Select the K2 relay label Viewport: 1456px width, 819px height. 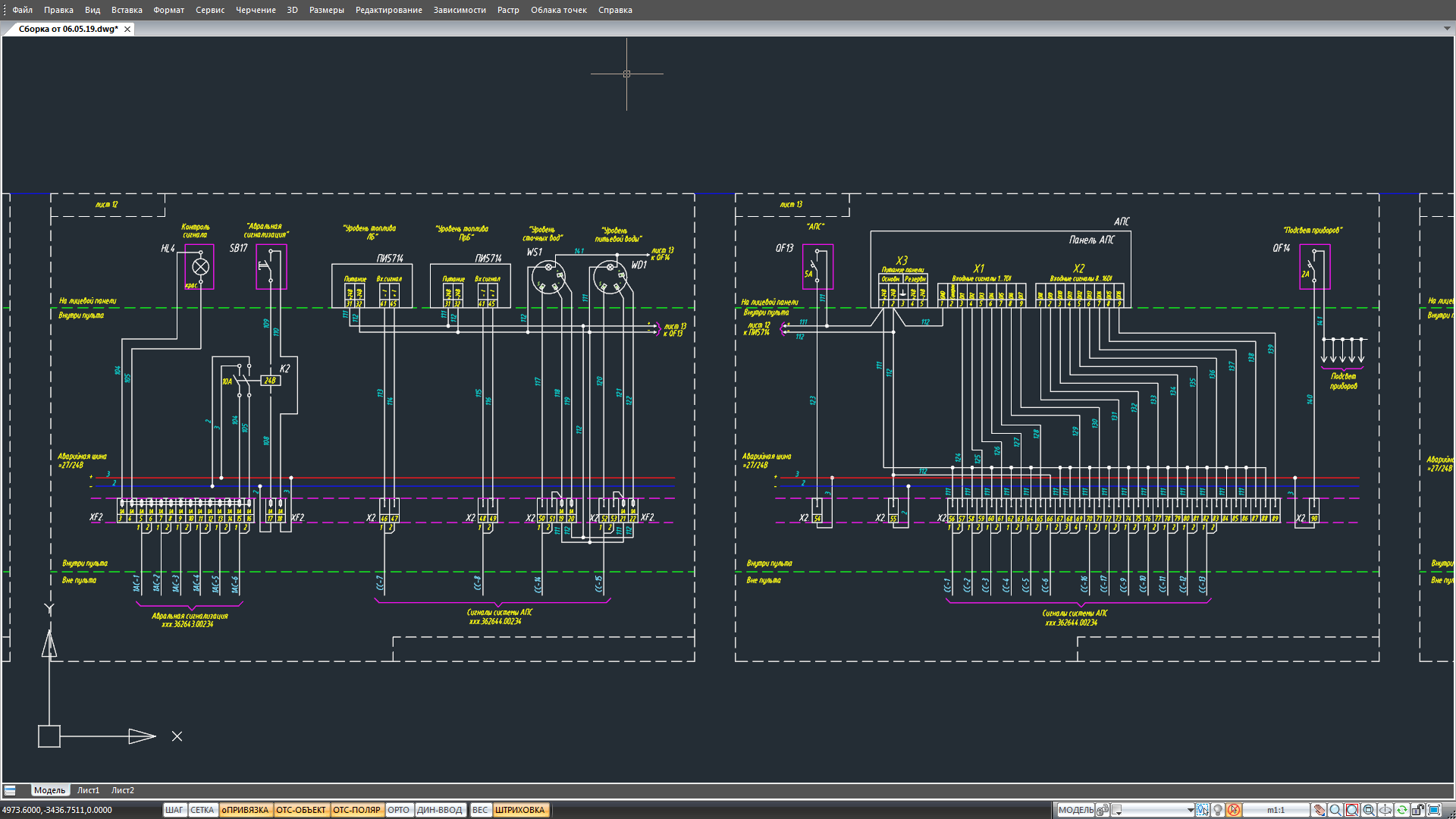[x=284, y=369]
